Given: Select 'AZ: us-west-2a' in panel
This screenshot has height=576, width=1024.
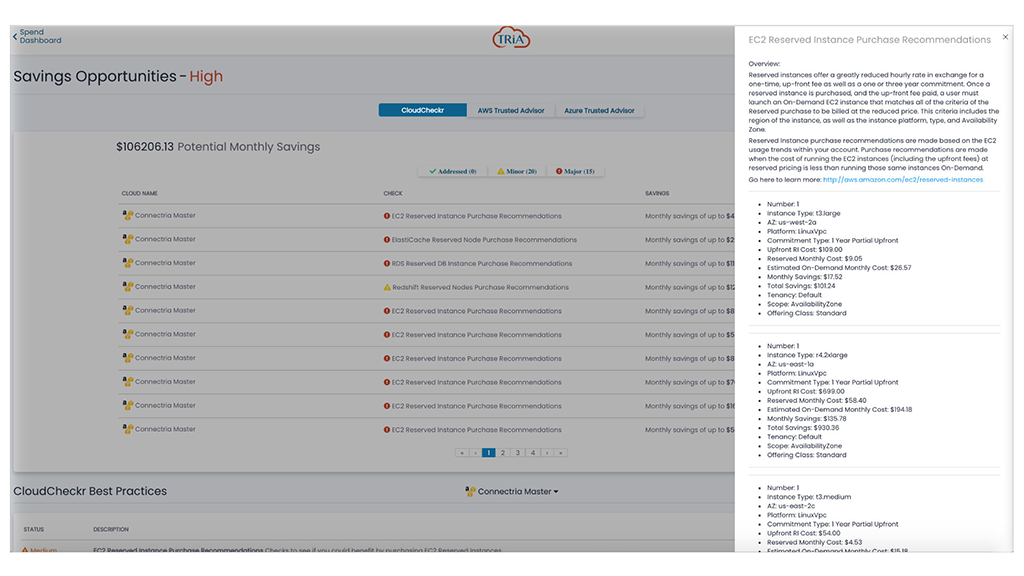Looking at the screenshot, I should 792,222.
